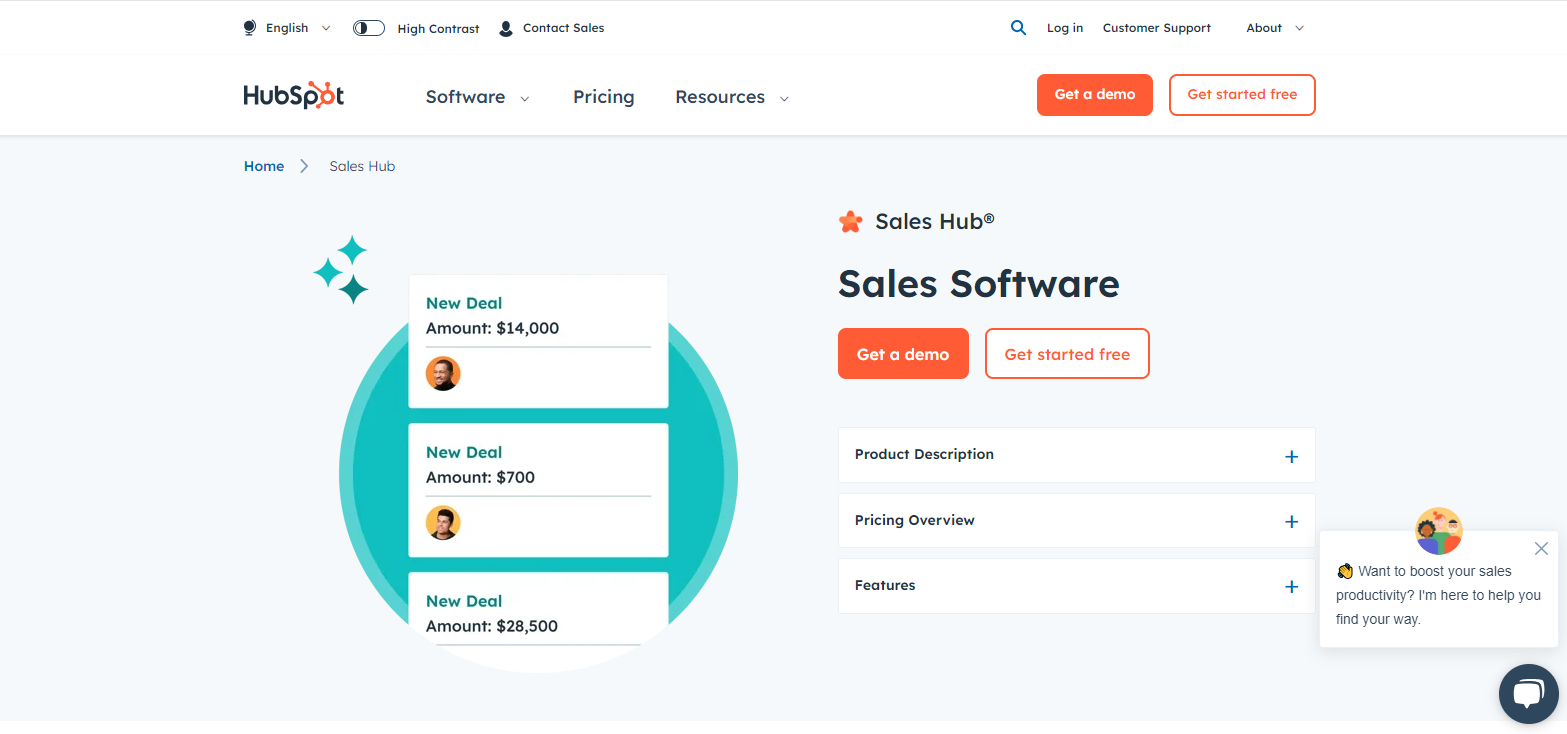Toggle the High Contrast switch
This screenshot has height=734, width=1567.
[x=369, y=28]
